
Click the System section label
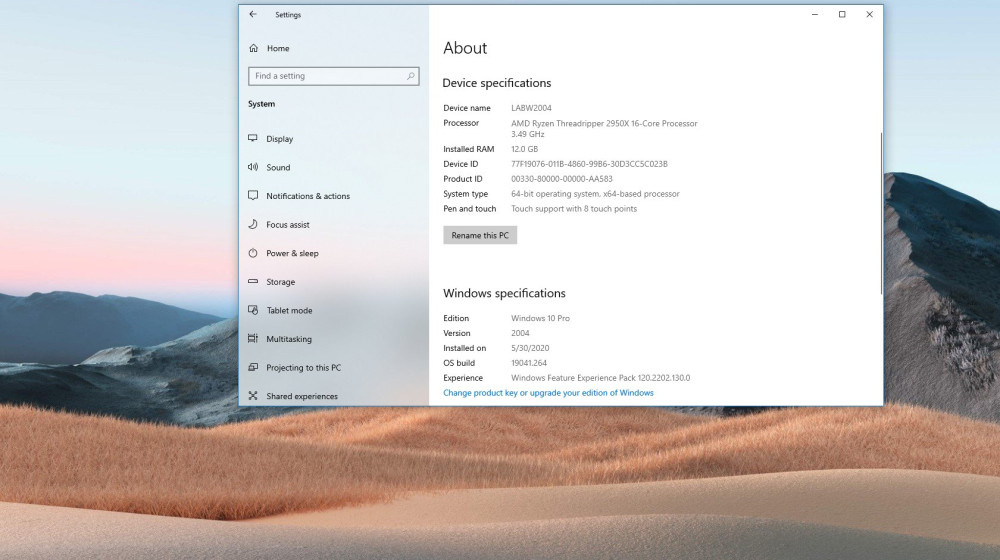[261, 104]
